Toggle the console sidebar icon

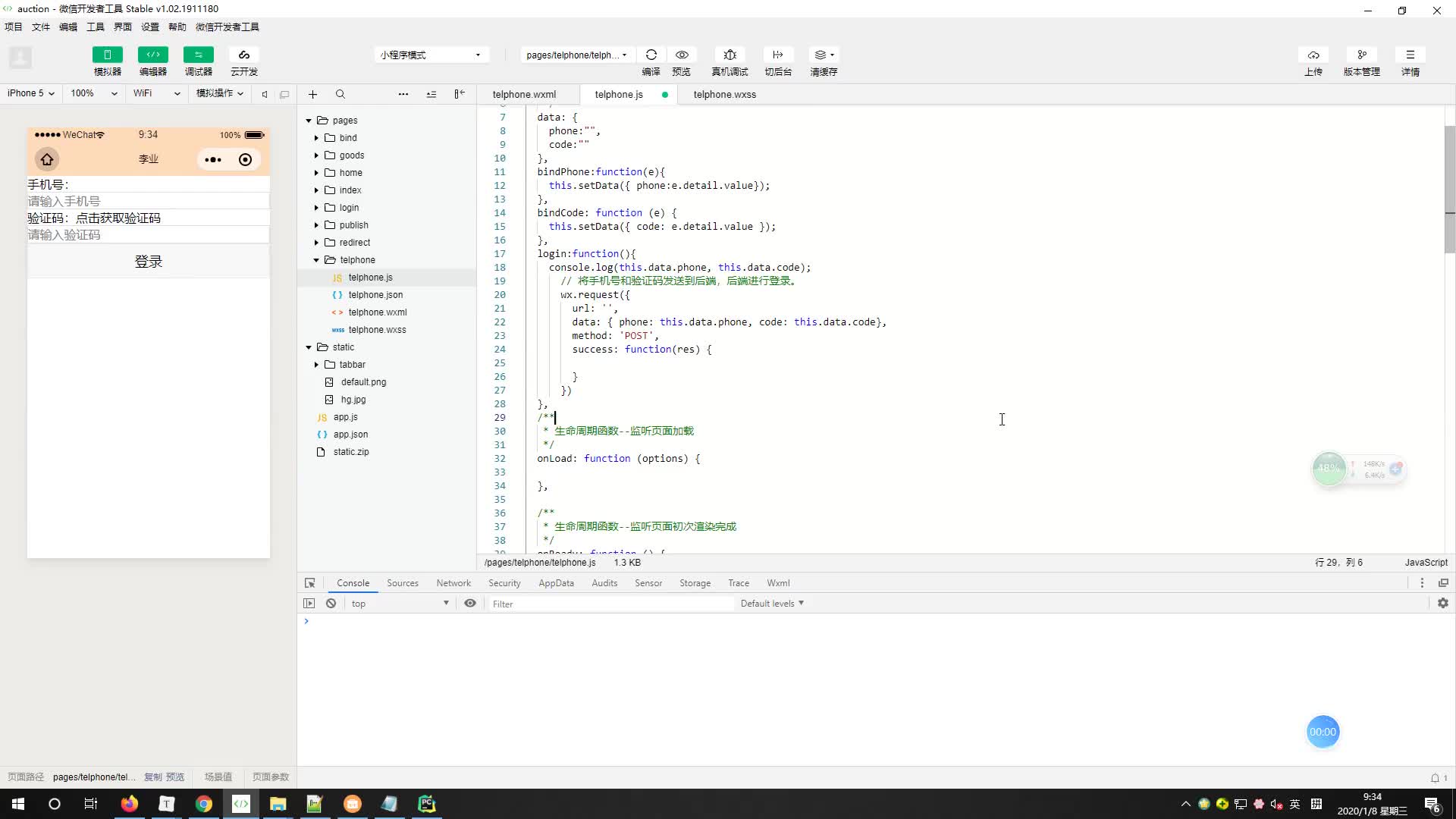click(x=309, y=604)
